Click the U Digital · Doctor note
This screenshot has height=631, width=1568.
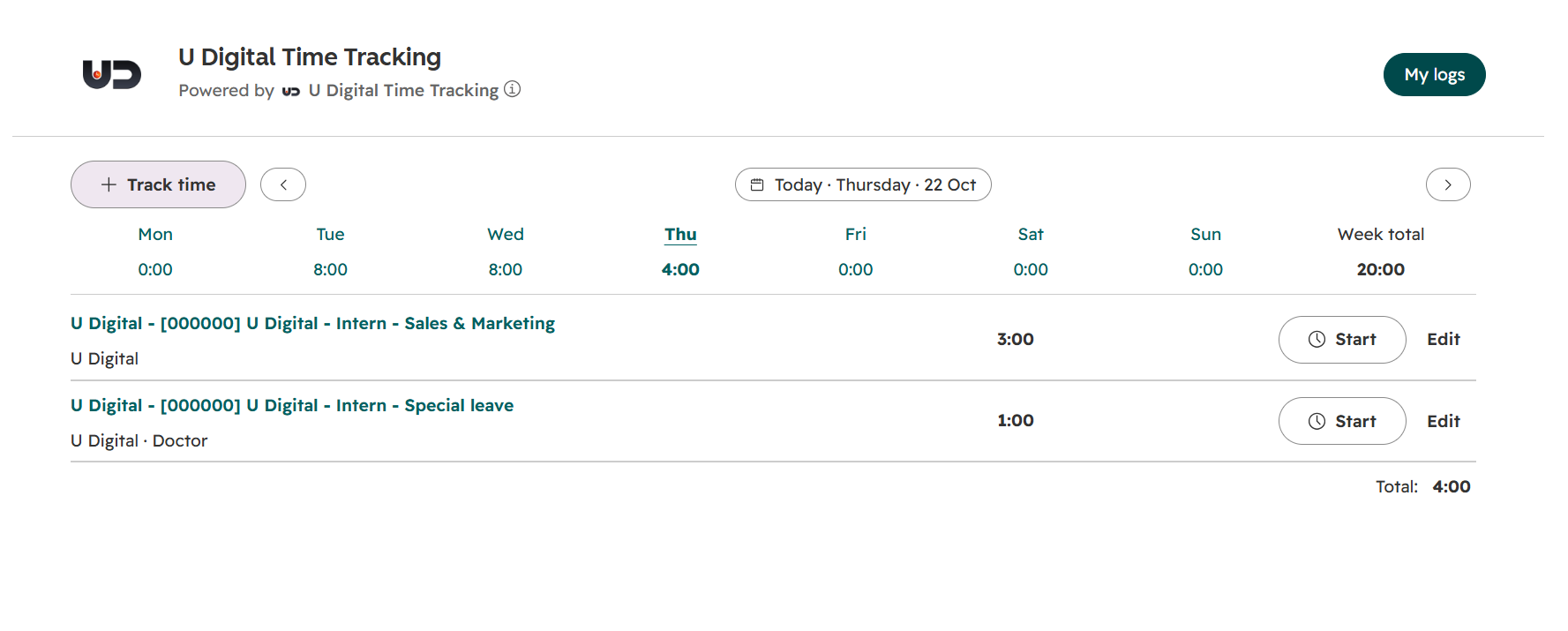[x=139, y=440]
